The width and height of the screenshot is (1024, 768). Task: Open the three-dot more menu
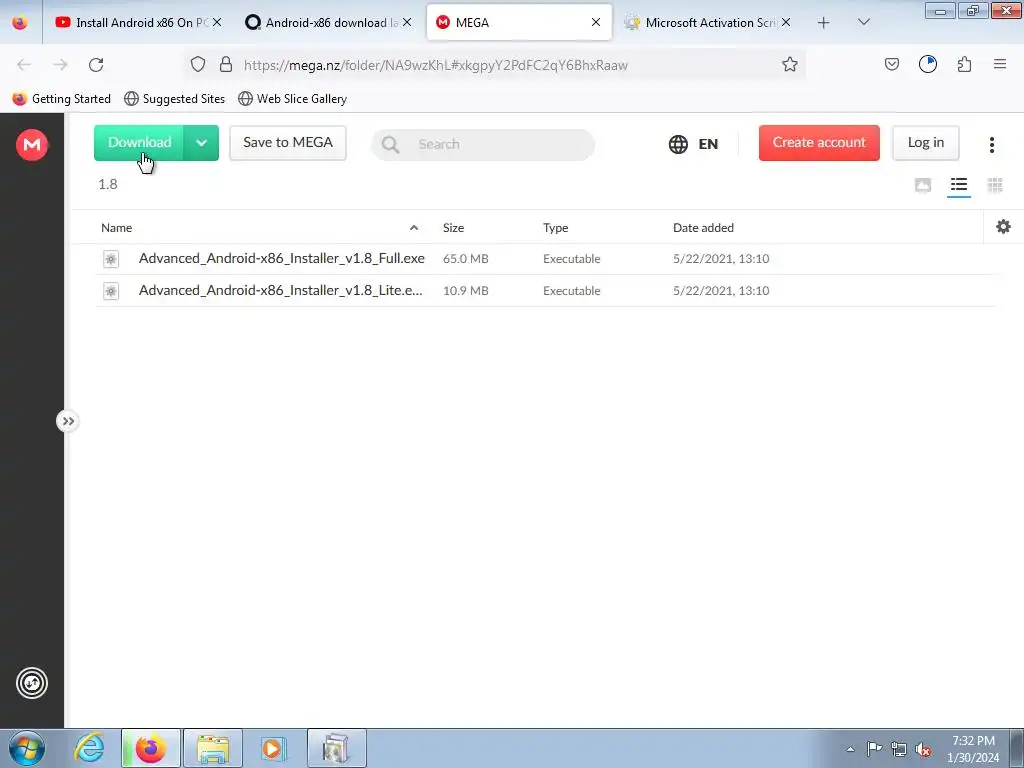point(991,144)
